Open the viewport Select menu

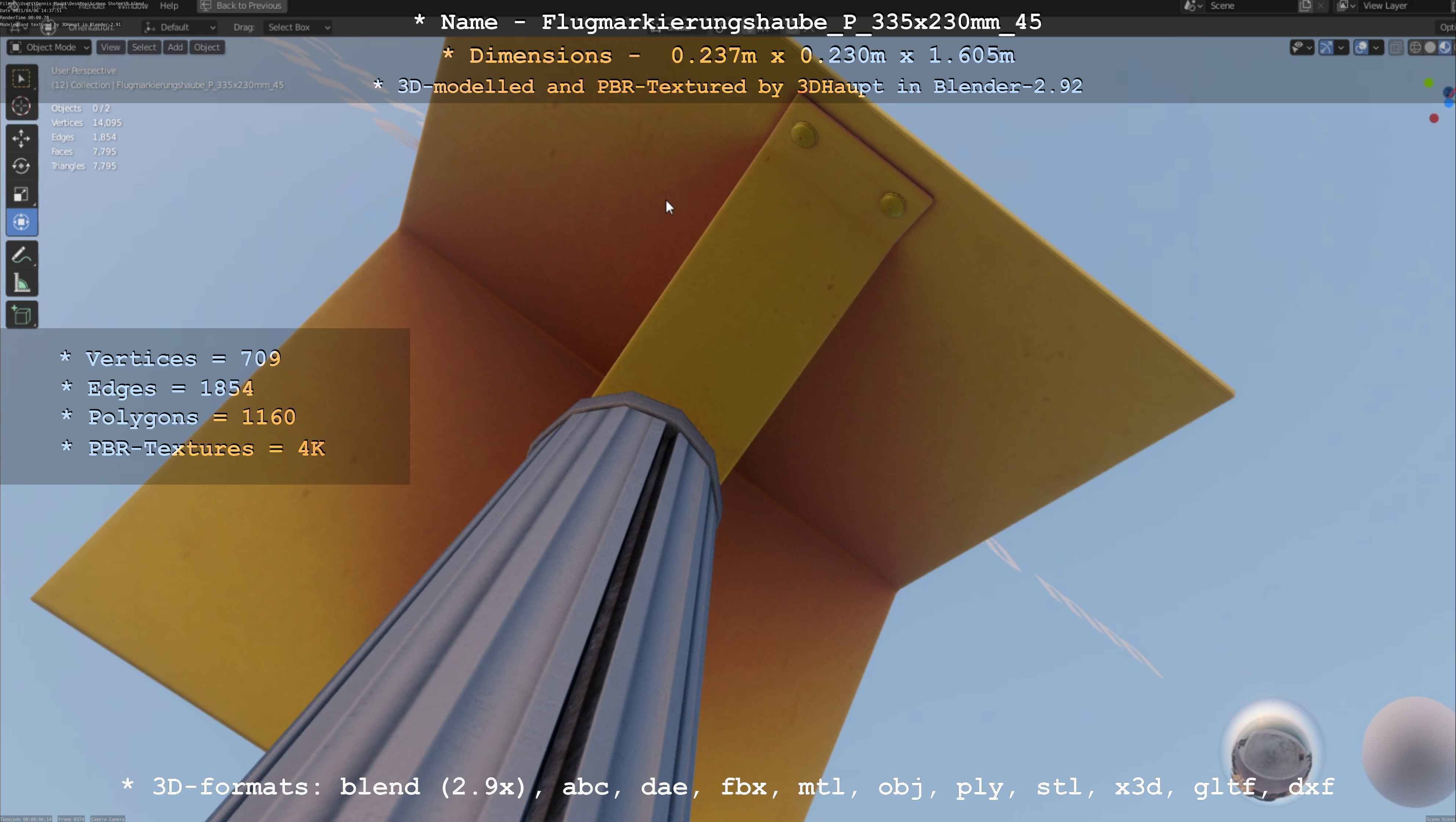(144, 47)
